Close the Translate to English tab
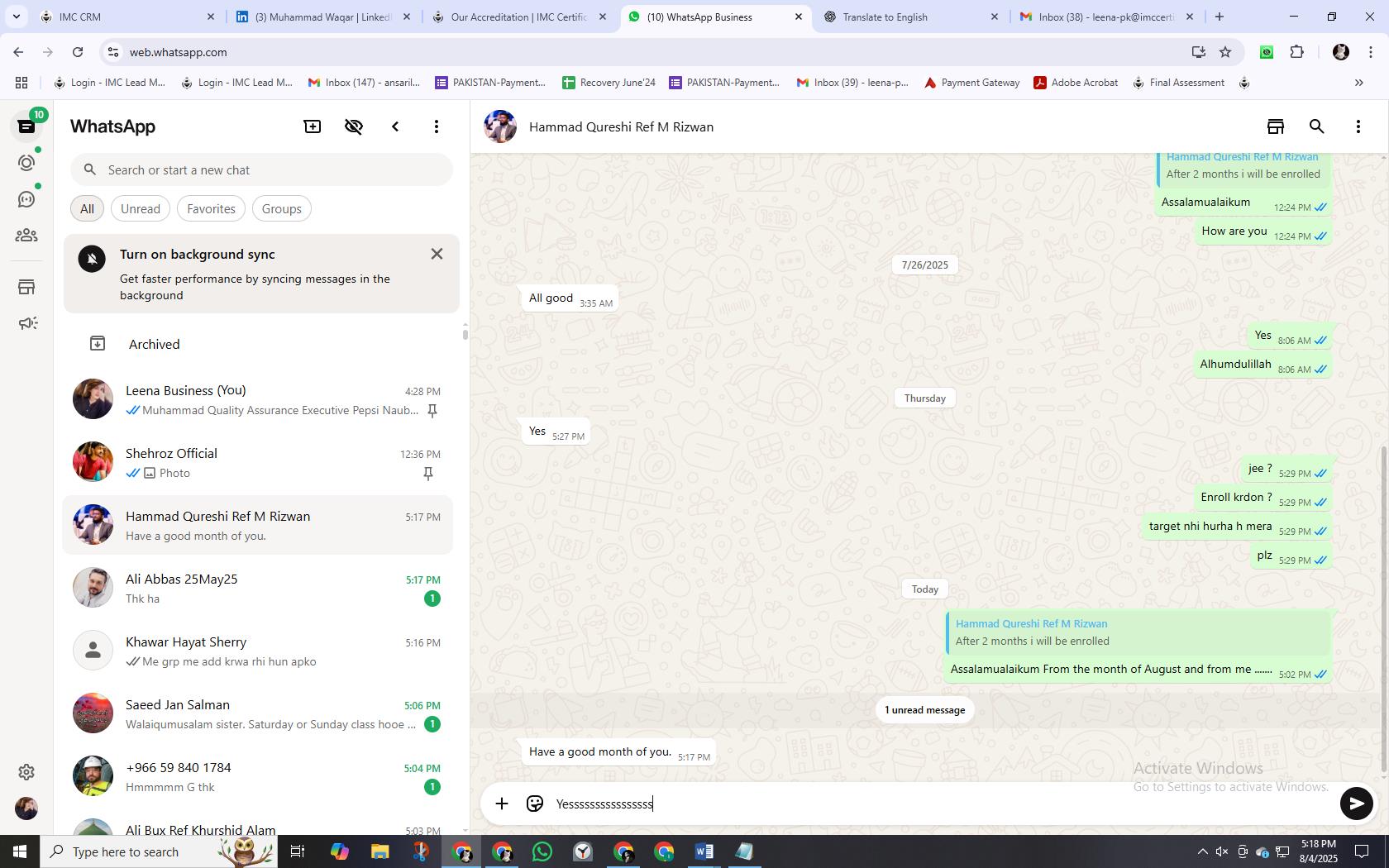This screenshot has height=868, width=1389. 995,17
